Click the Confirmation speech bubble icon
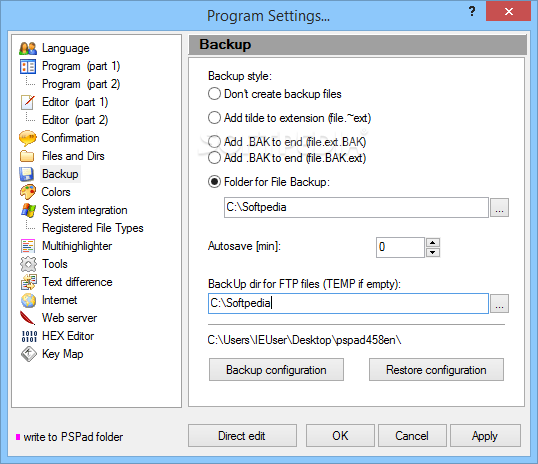The image size is (538, 464). click(x=28, y=138)
